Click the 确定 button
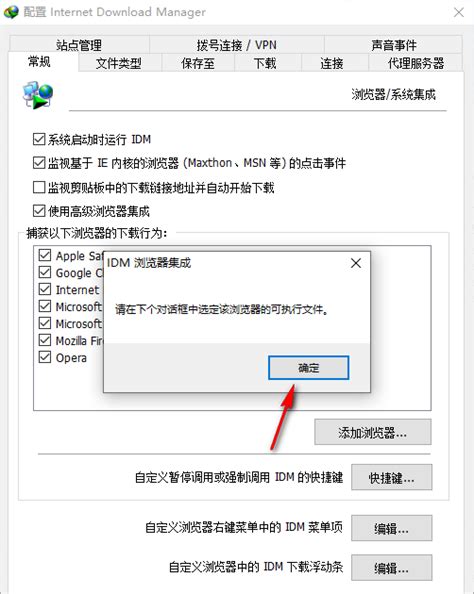 (308, 367)
